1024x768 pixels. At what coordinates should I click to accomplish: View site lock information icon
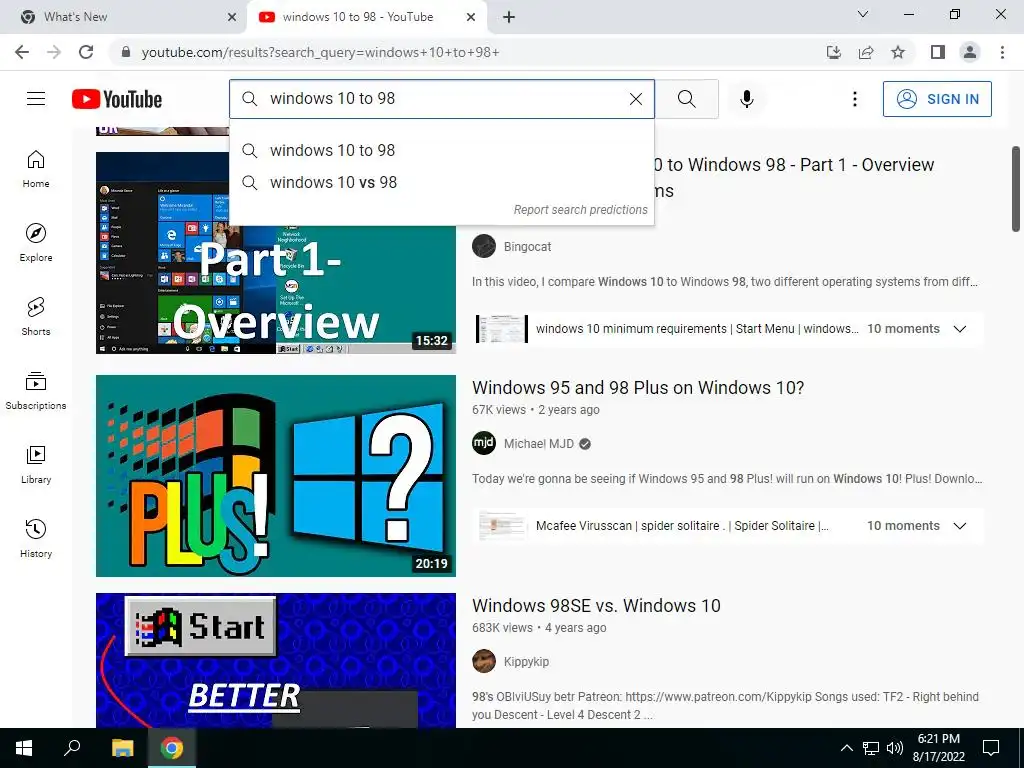coord(126,52)
